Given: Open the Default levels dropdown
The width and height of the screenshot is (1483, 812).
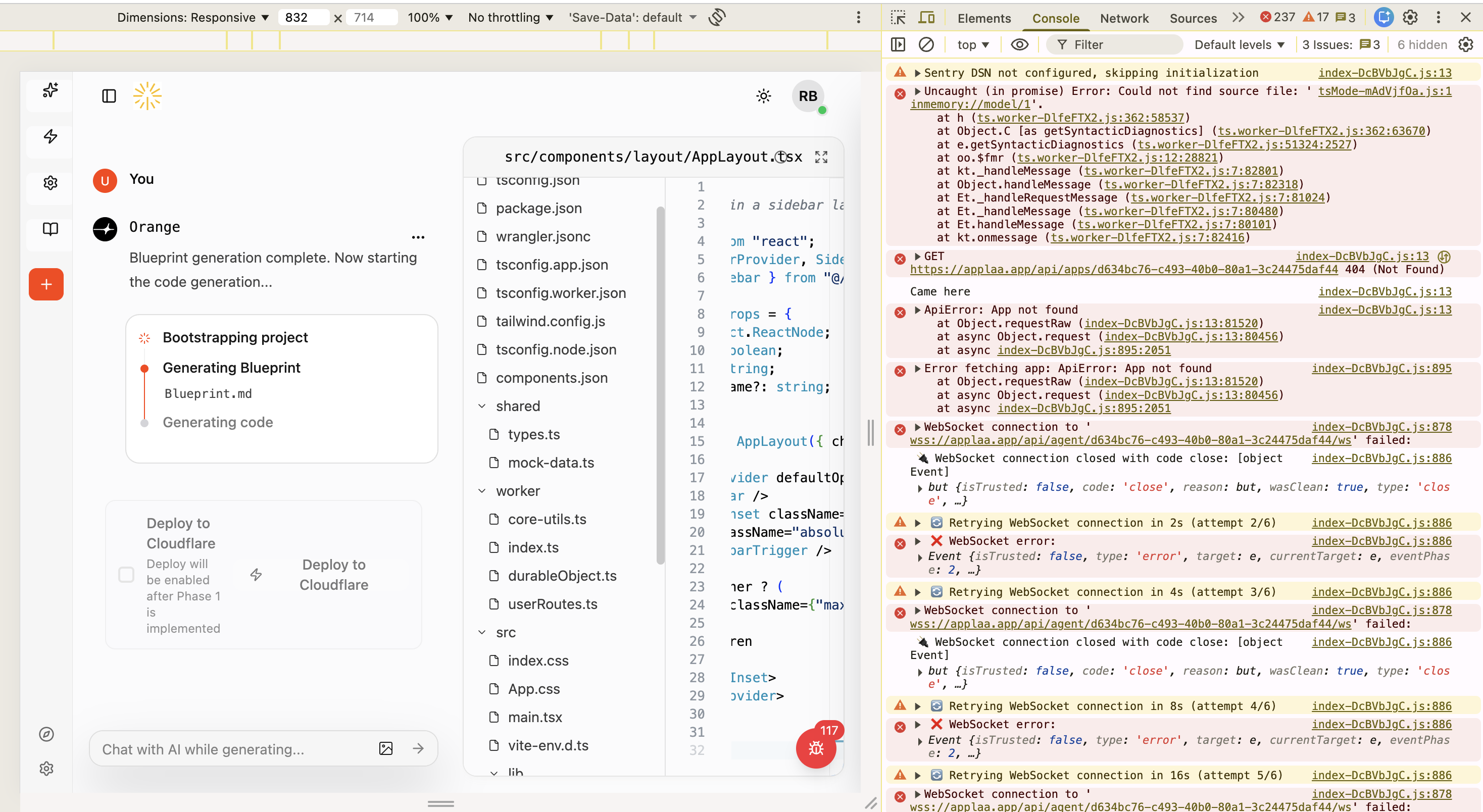Looking at the screenshot, I should click(x=1239, y=44).
